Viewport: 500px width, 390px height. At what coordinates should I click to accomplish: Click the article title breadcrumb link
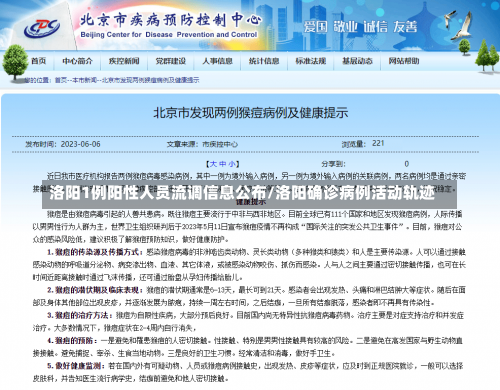[150, 80]
